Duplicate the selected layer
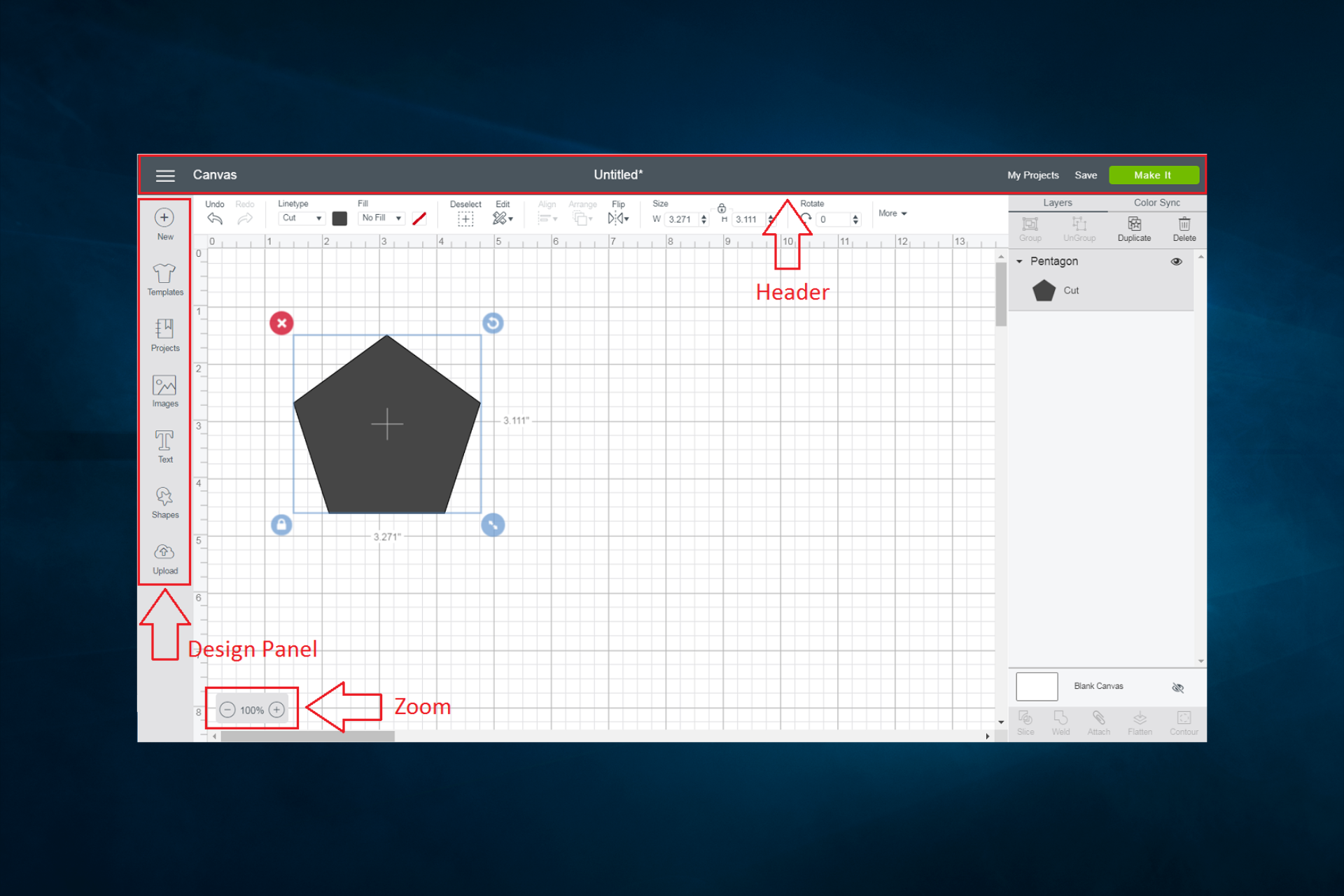The image size is (1344, 896). pyautogui.click(x=1134, y=227)
